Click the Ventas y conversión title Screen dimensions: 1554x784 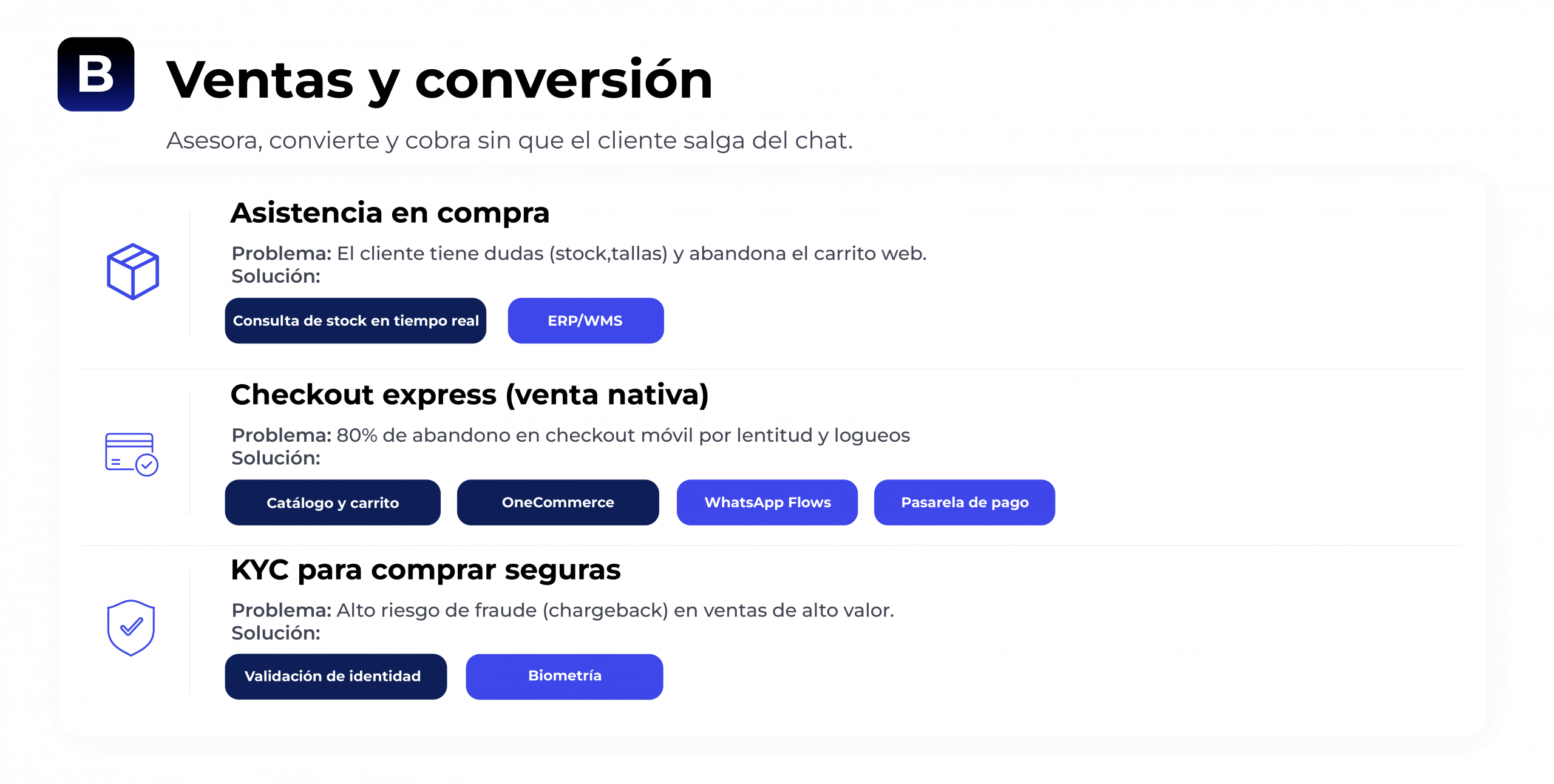(439, 80)
